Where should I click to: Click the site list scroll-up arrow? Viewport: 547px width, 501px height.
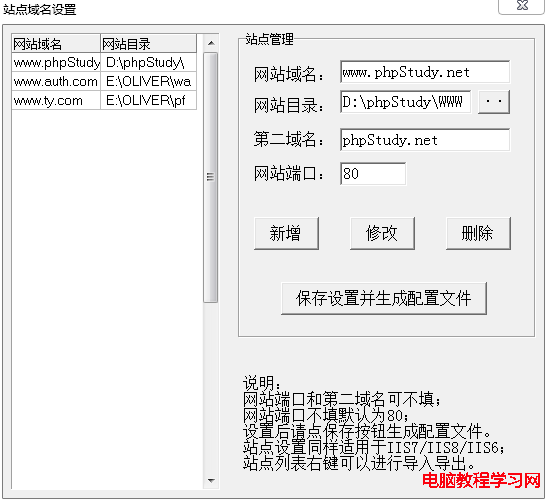point(211,43)
